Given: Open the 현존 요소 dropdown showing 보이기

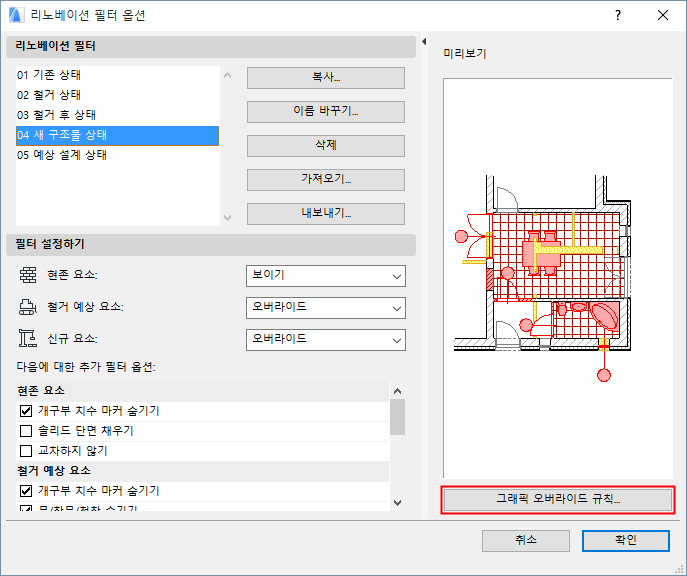Looking at the screenshot, I should pos(326,276).
